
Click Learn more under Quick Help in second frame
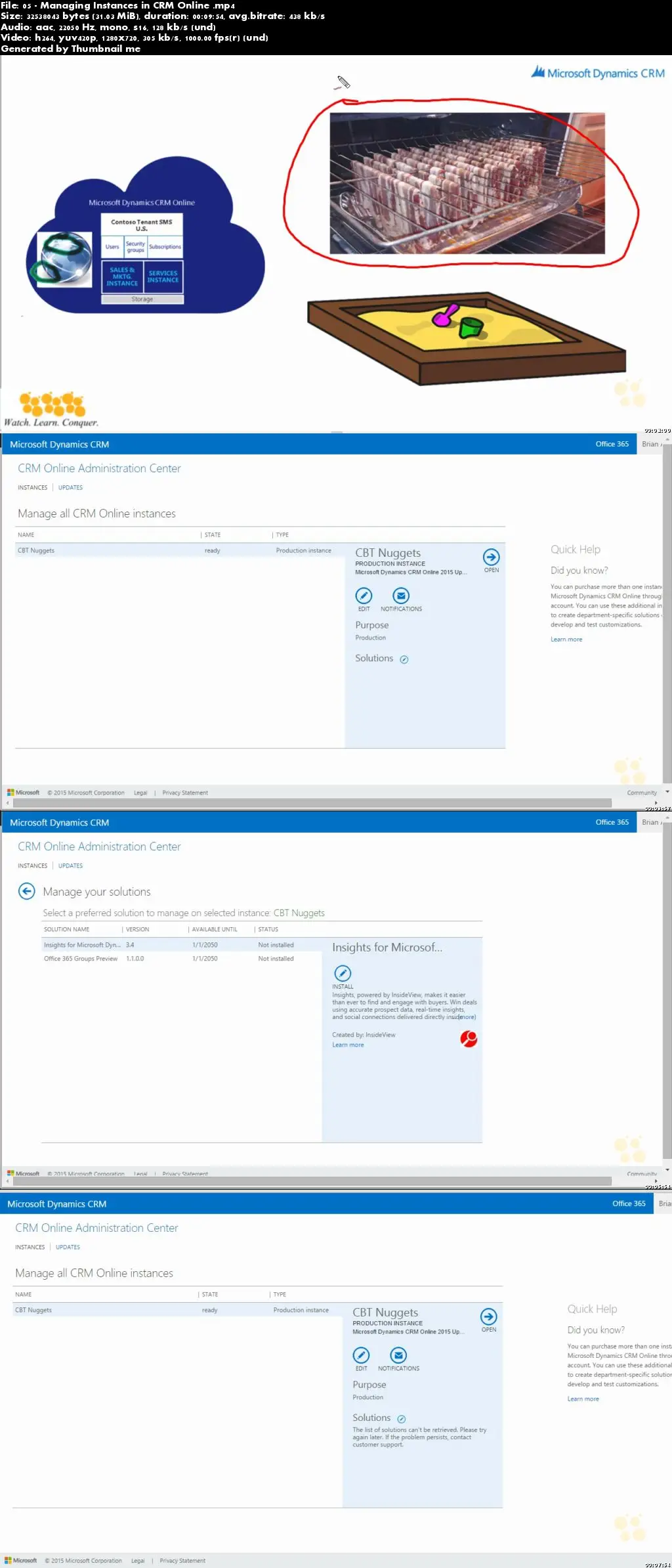coord(566,640)
